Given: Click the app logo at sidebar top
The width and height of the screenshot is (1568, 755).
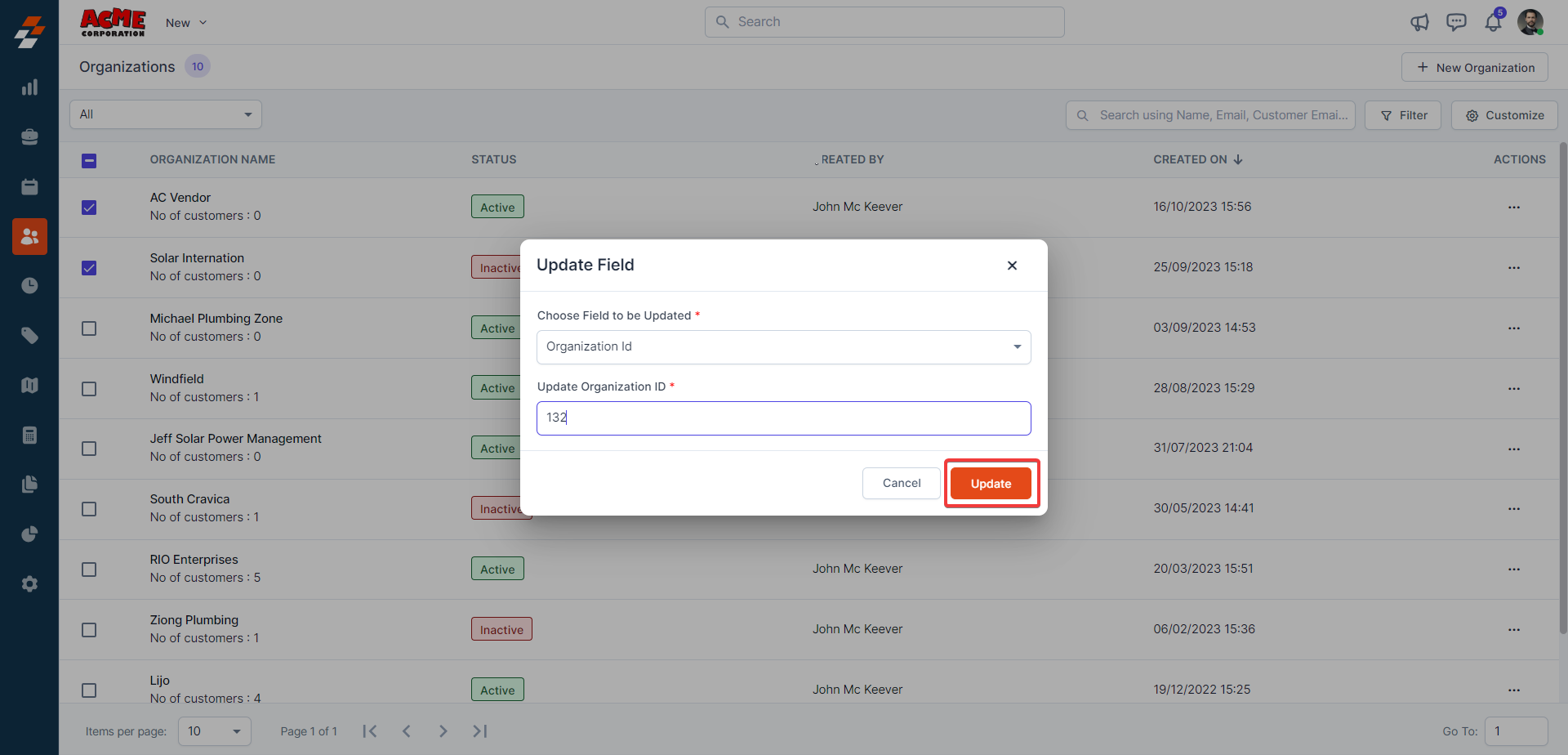Looking at the screenshot, I should click(x=29, y=32).
